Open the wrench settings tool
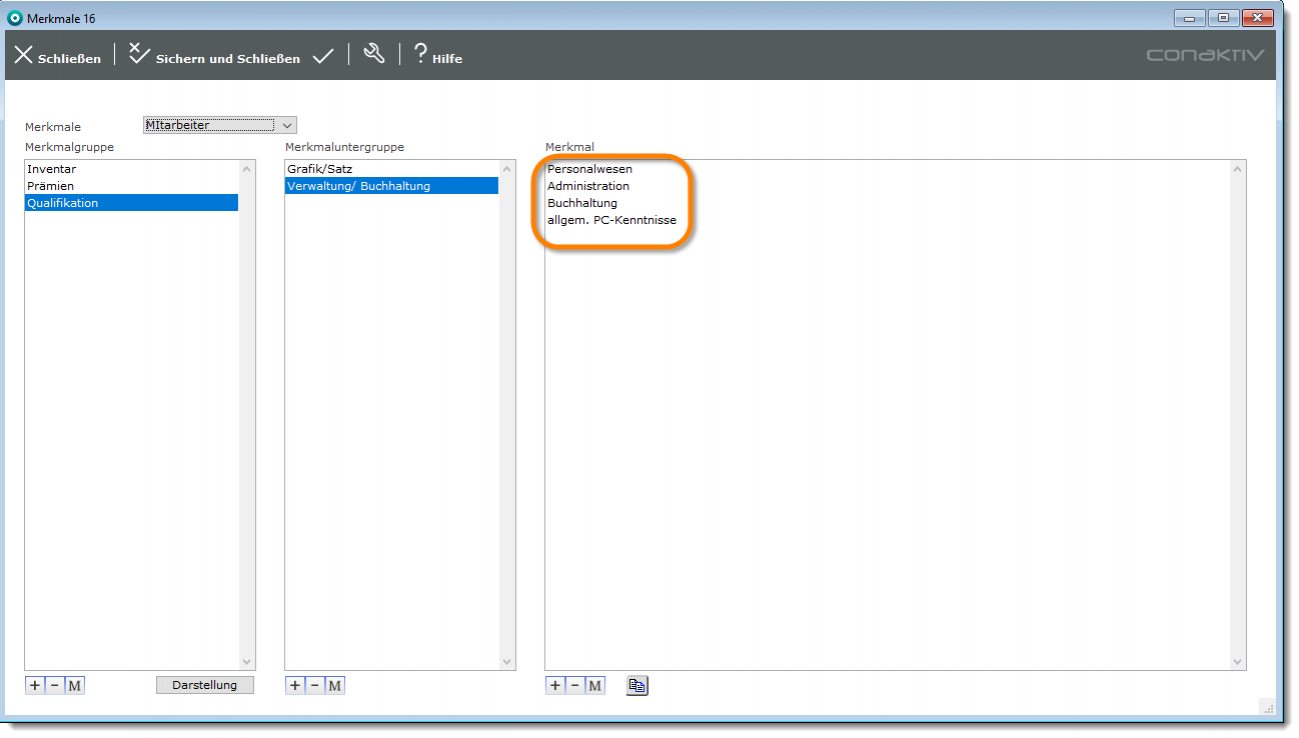 click(374, 55)
